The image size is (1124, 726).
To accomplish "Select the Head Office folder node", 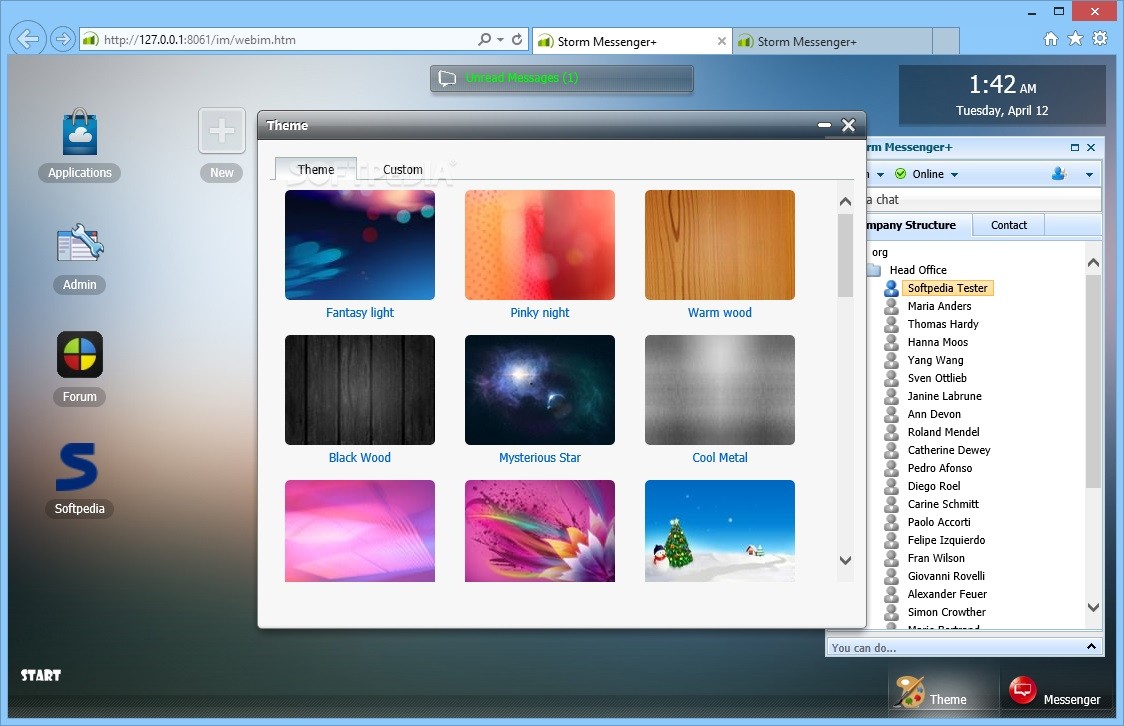I will coord(918,270).
